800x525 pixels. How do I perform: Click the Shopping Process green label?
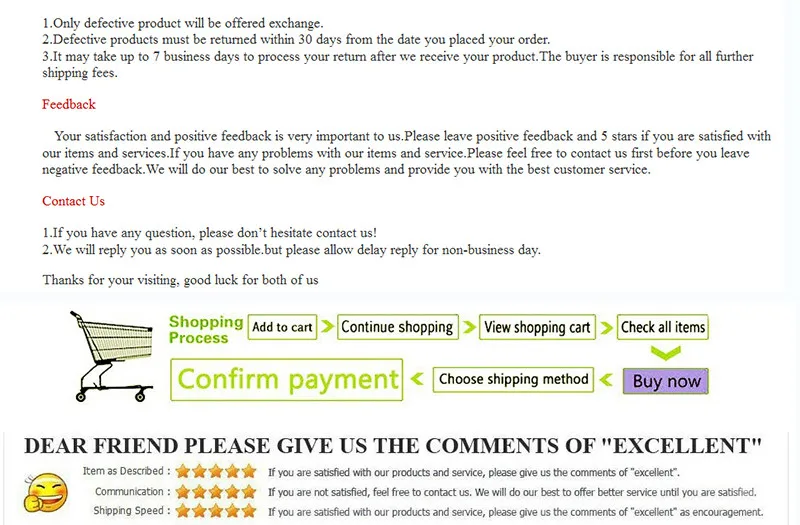pyautogui.click(x=205, y=330)
